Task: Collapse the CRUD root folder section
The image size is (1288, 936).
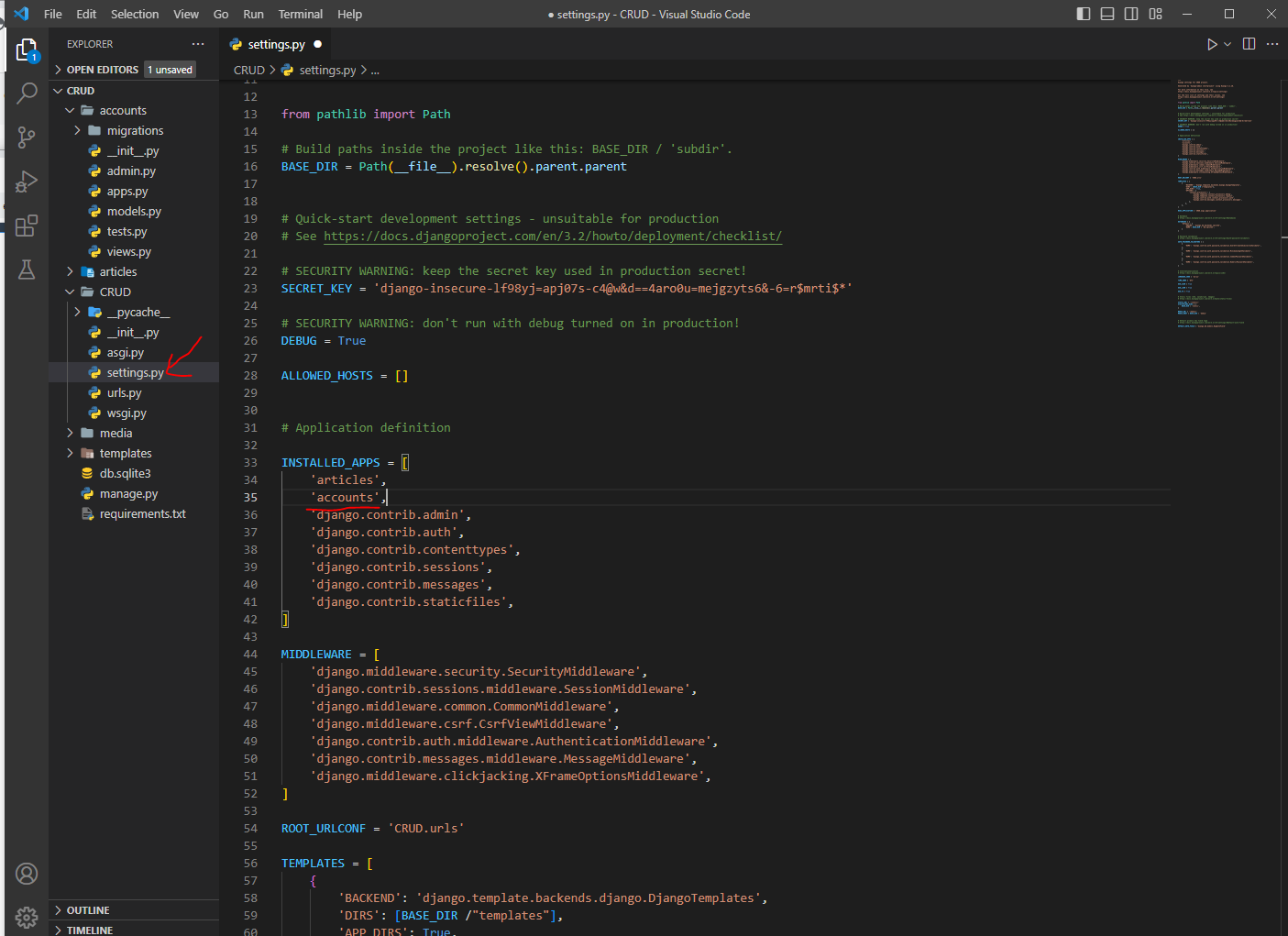Action: (x=134, y=91)
